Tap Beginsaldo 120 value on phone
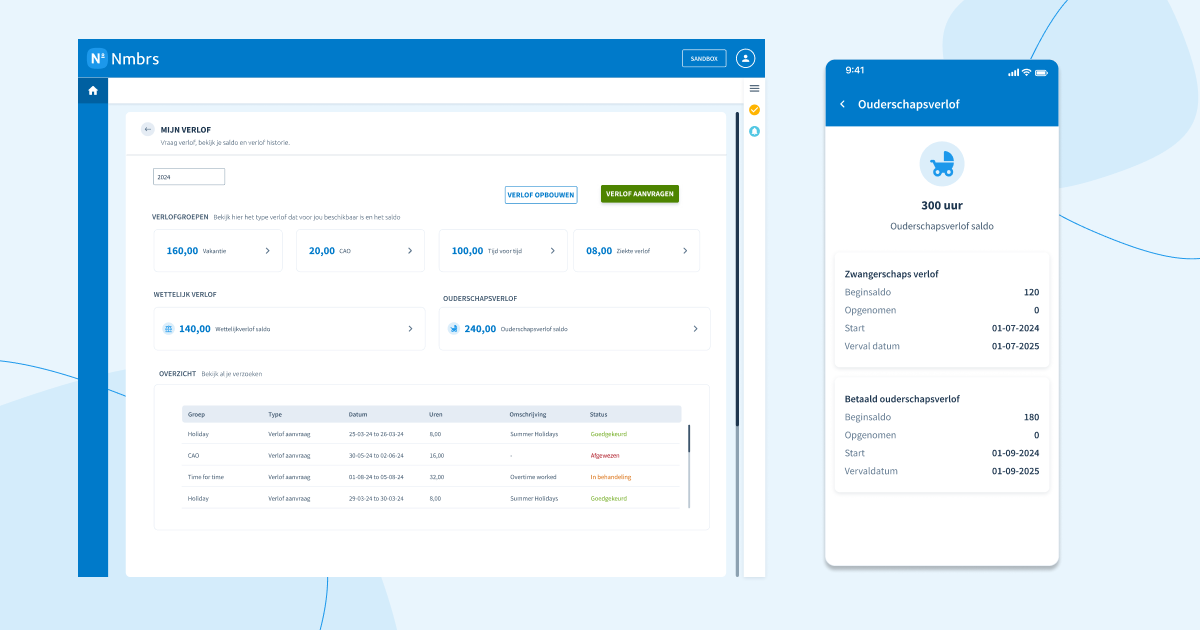The height and width of the screenshot is (630, 1200). (x=1031, y=292)
